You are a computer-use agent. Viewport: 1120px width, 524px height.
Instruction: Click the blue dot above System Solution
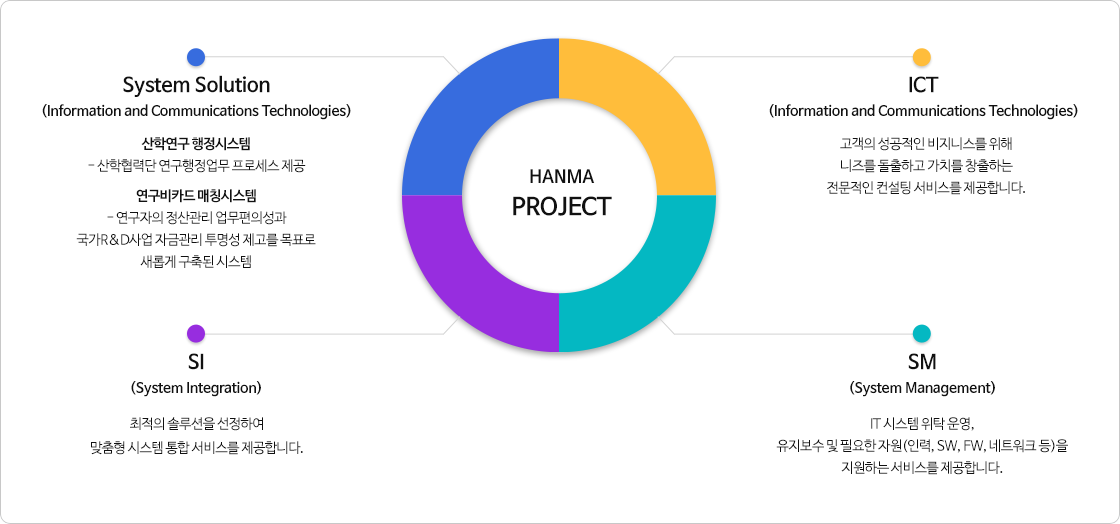pyautogui.click(x=196, y=57)
